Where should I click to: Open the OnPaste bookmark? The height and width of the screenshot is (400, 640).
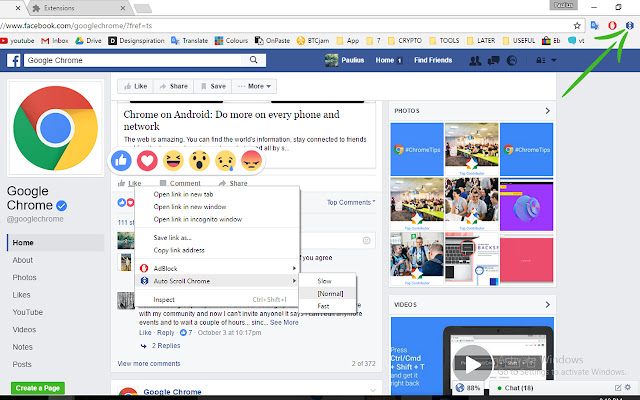click(272, 40)
